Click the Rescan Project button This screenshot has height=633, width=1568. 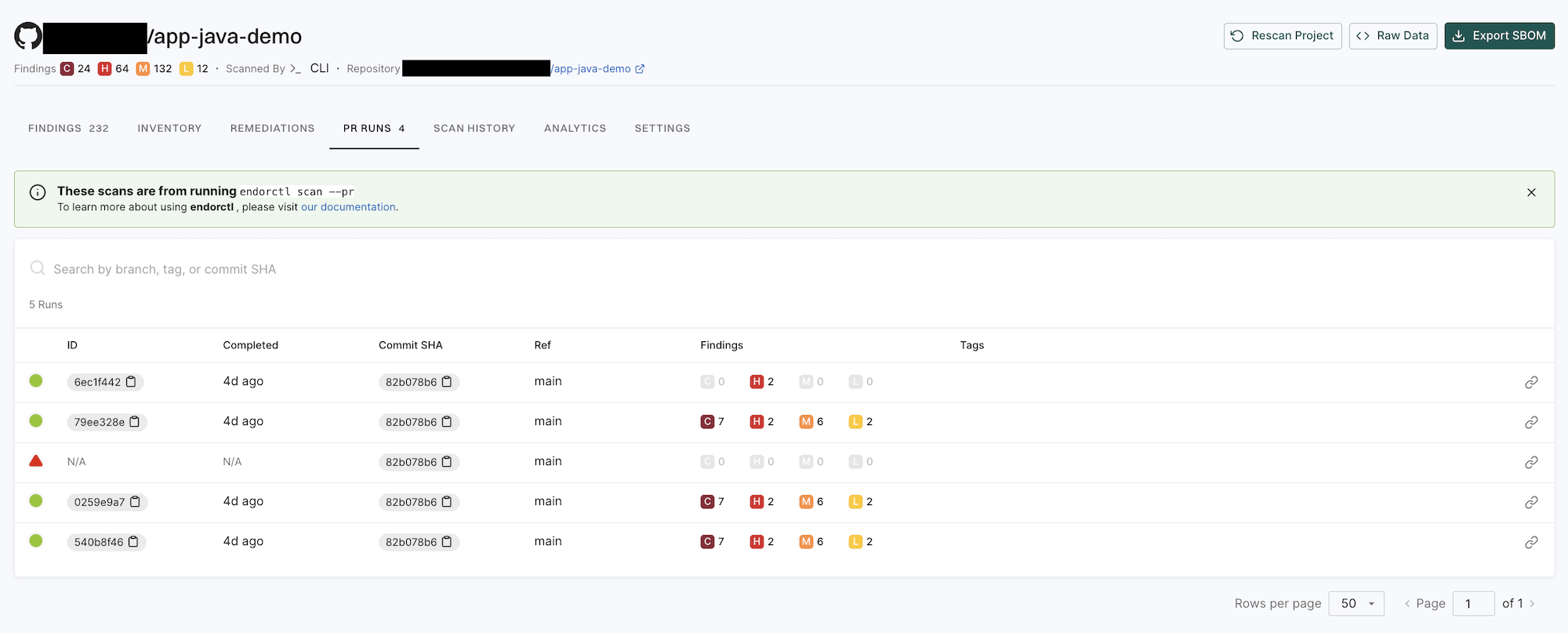[1283, 36]
